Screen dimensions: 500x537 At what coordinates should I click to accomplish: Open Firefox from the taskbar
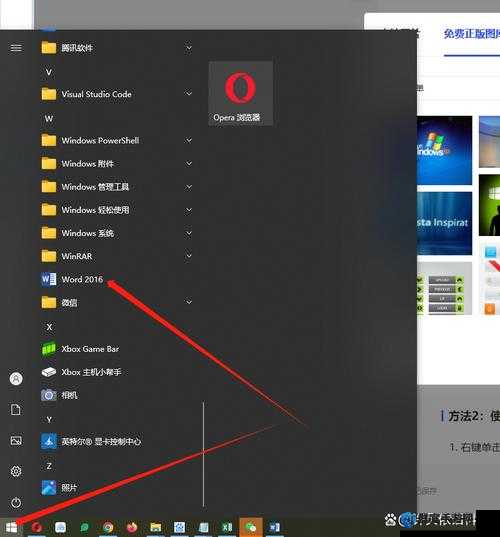tap(132, 527)
